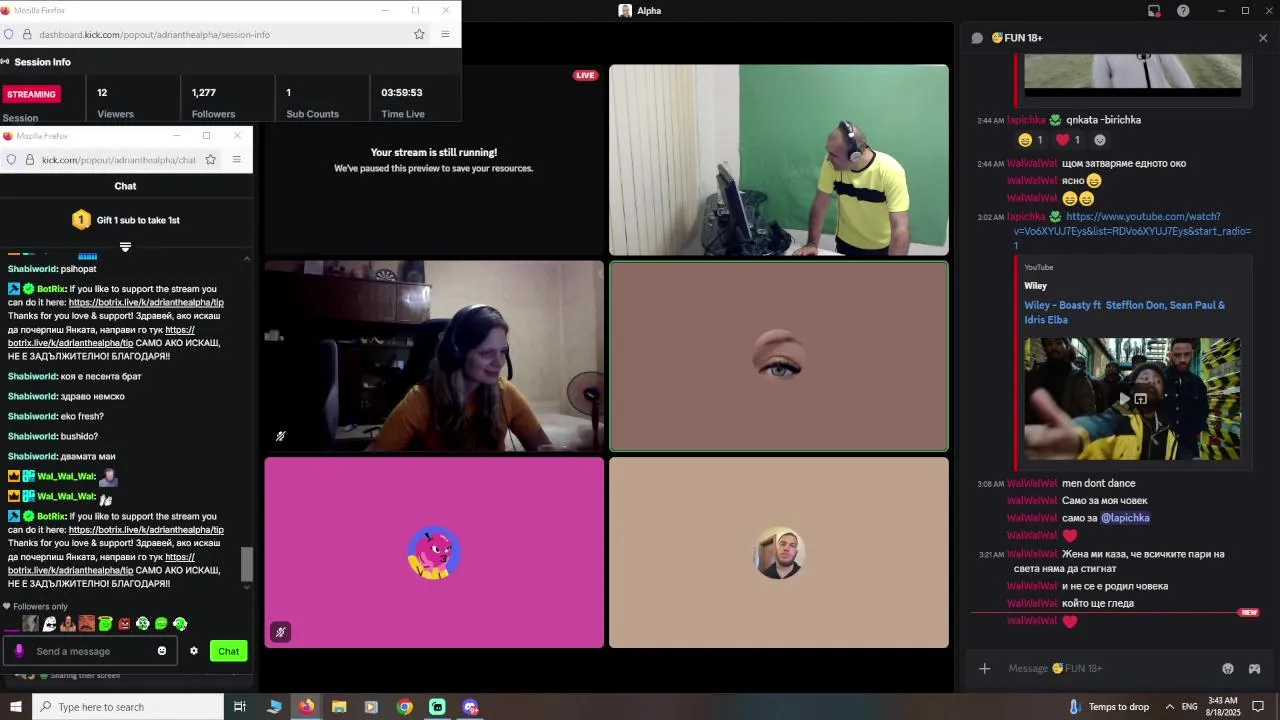
Task: Show hidden system tray icons
Action: [1170, 707]
